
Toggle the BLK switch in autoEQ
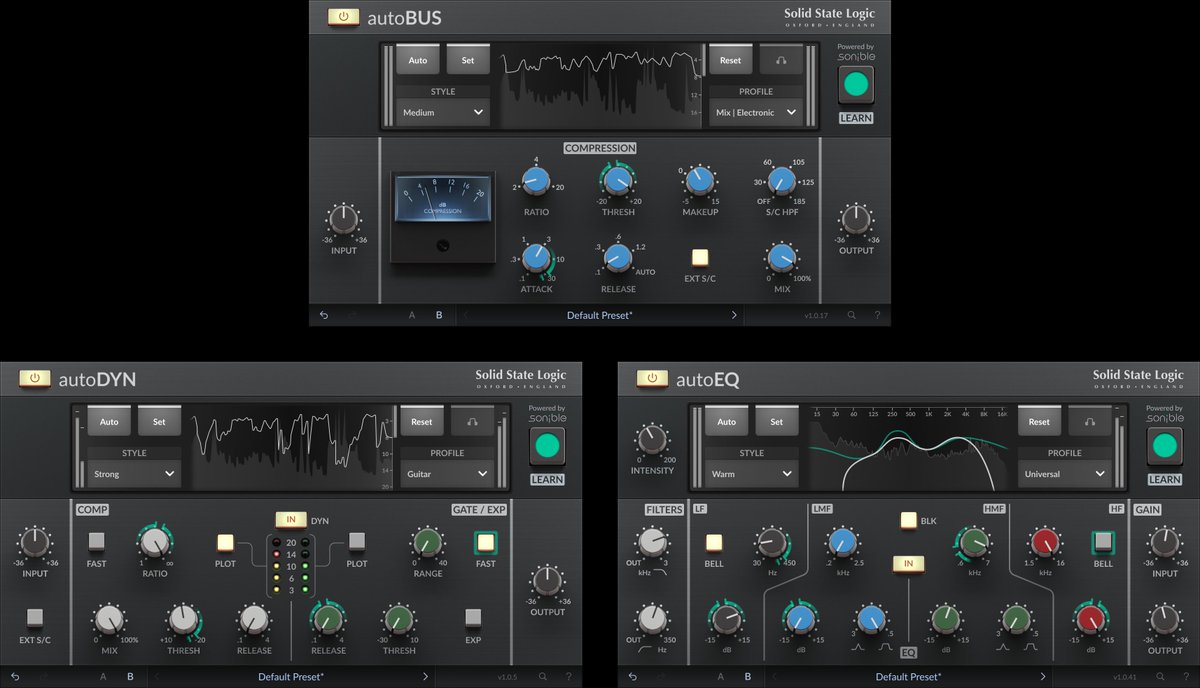908,520
